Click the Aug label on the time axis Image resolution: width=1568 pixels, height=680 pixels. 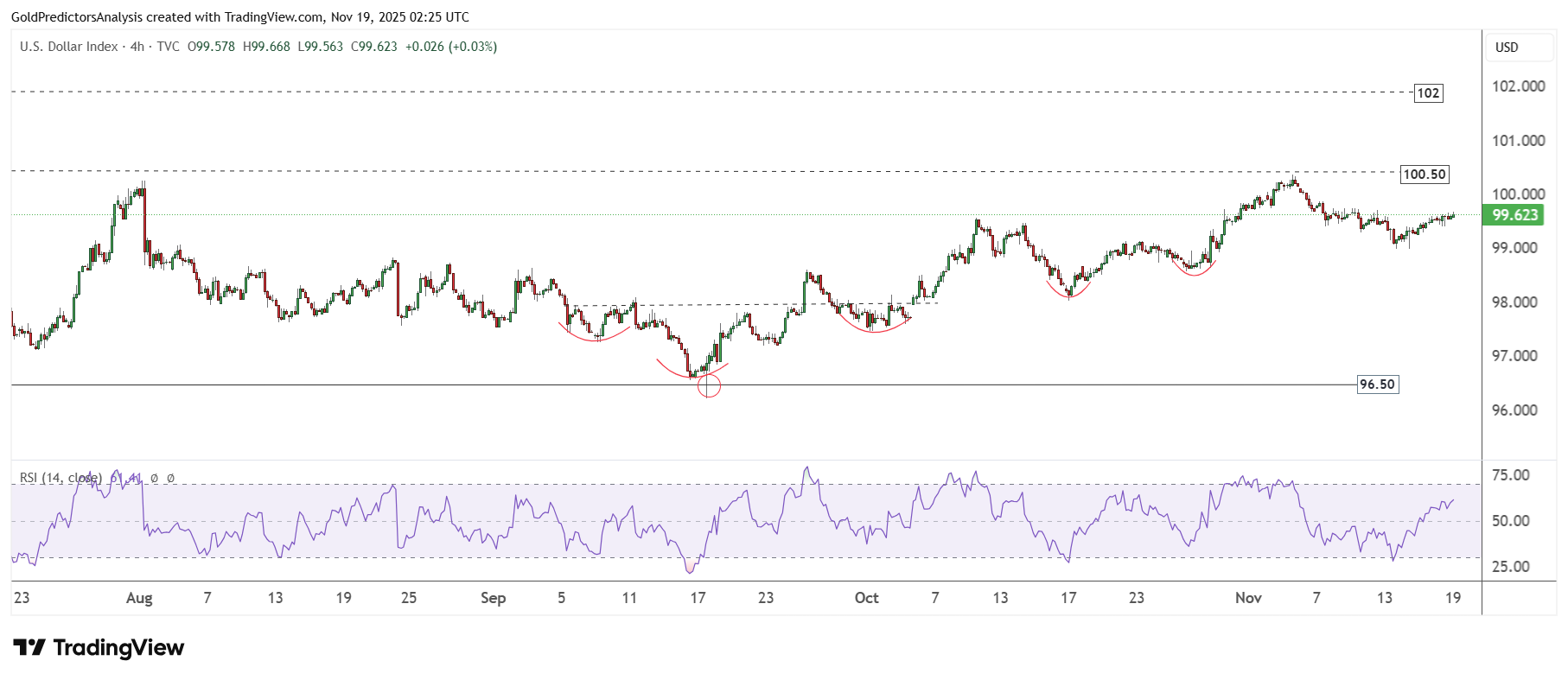point(139,598)
